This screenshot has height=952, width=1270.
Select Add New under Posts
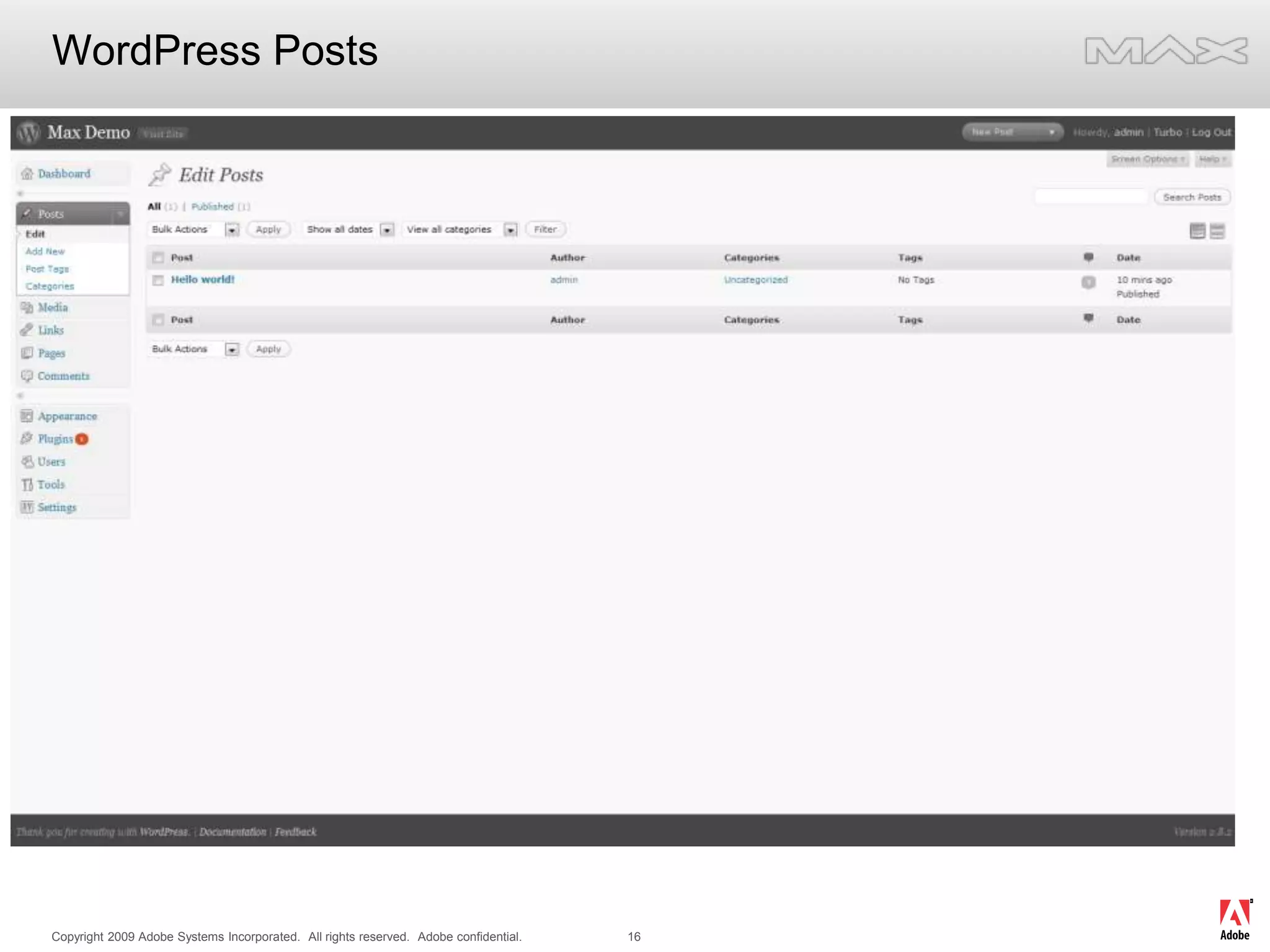click(x=45, y=251)
